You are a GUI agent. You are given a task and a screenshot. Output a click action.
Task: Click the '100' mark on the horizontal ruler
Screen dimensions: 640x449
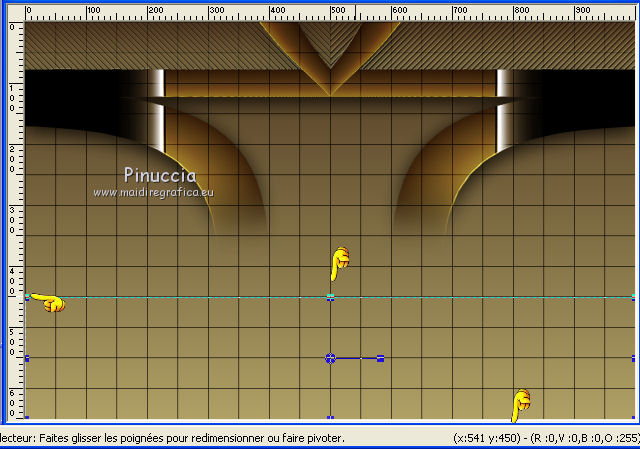tap(94, 10)
